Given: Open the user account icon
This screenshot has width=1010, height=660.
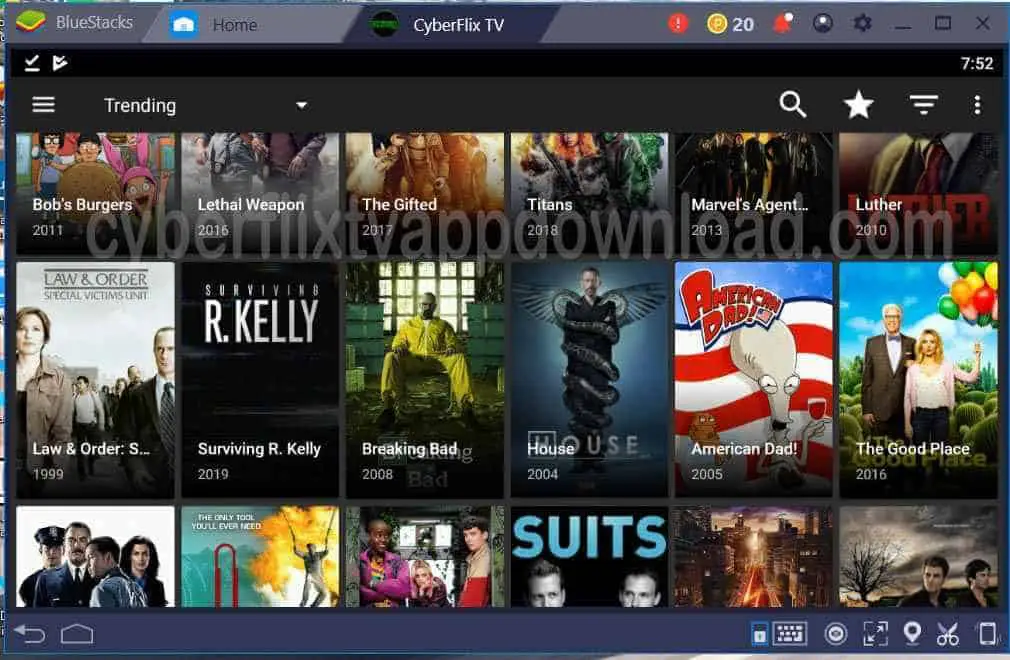Looking at the screenshot, I should (823, 23).
